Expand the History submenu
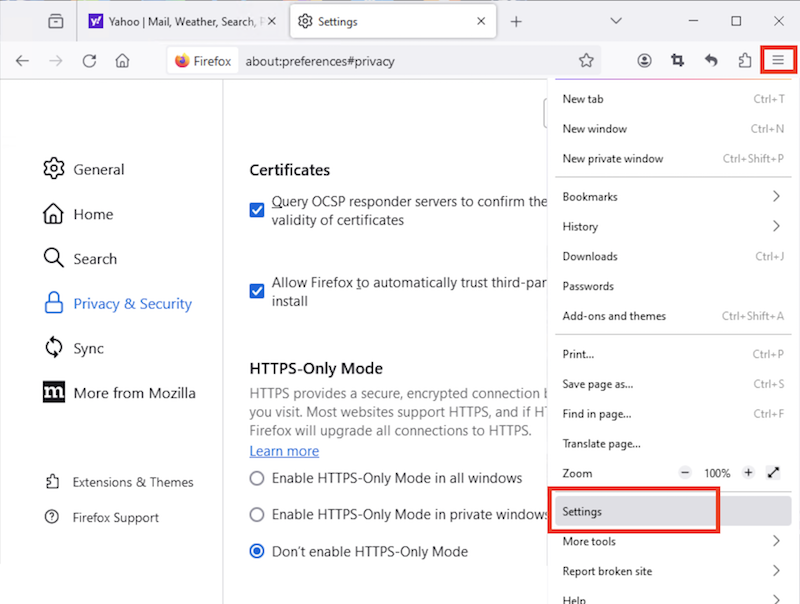800x604 pixels. (x=580, y=226)
